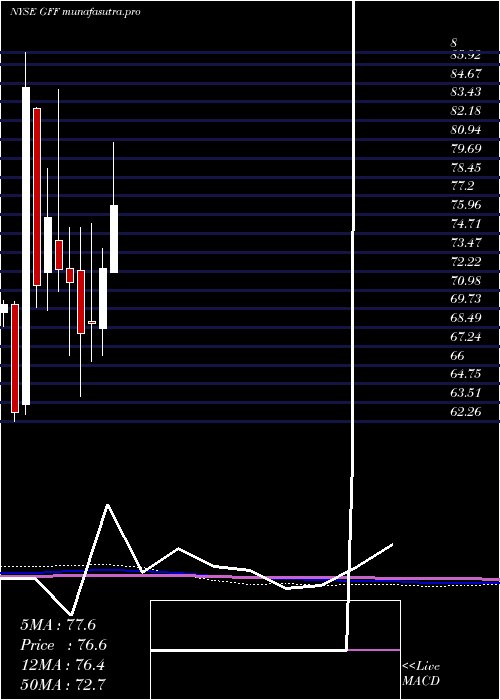Select the 75.96 price level label
Image resolution: width=500 pixels, height=700 pixels.
tap(466, 205)
